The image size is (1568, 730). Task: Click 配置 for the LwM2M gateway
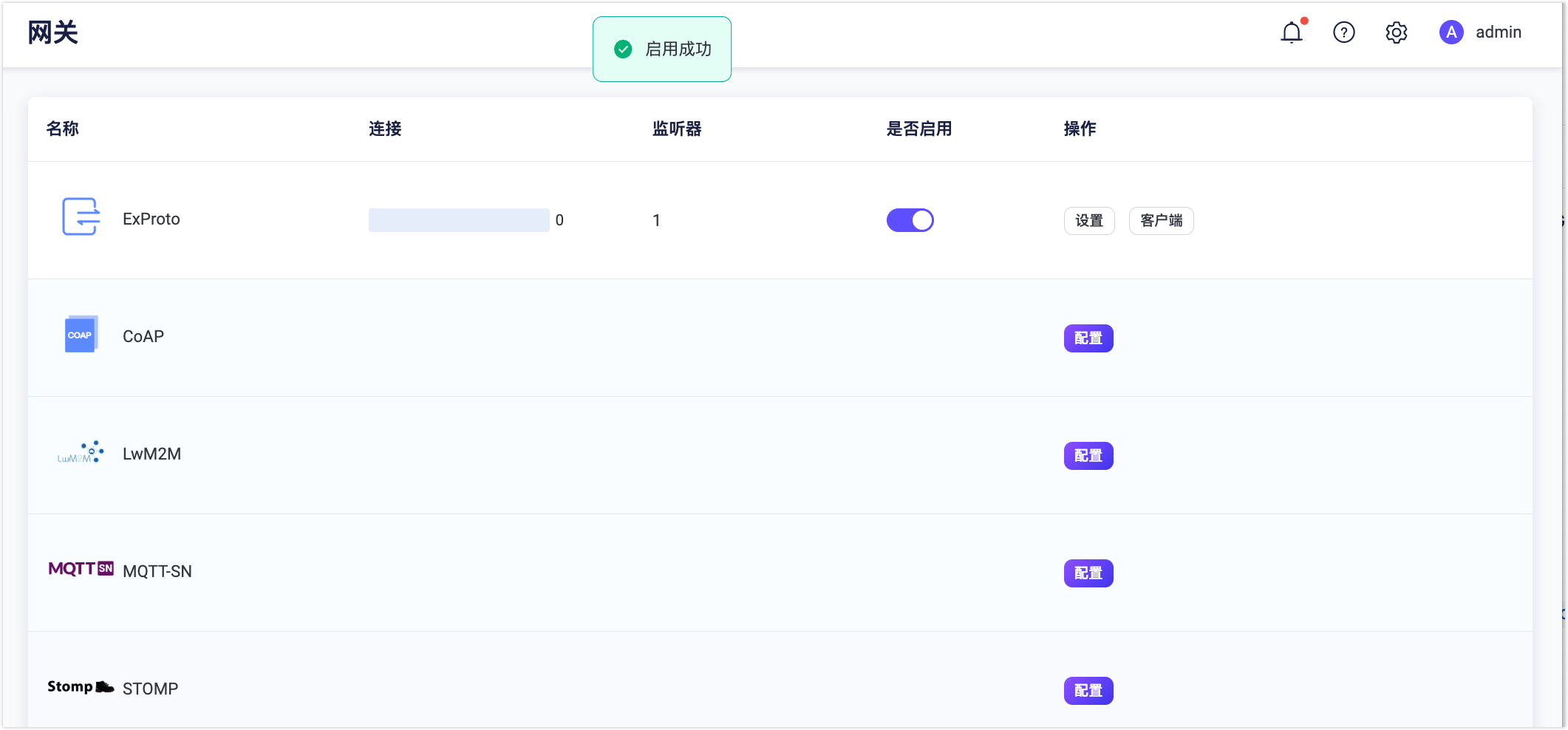1088,455
